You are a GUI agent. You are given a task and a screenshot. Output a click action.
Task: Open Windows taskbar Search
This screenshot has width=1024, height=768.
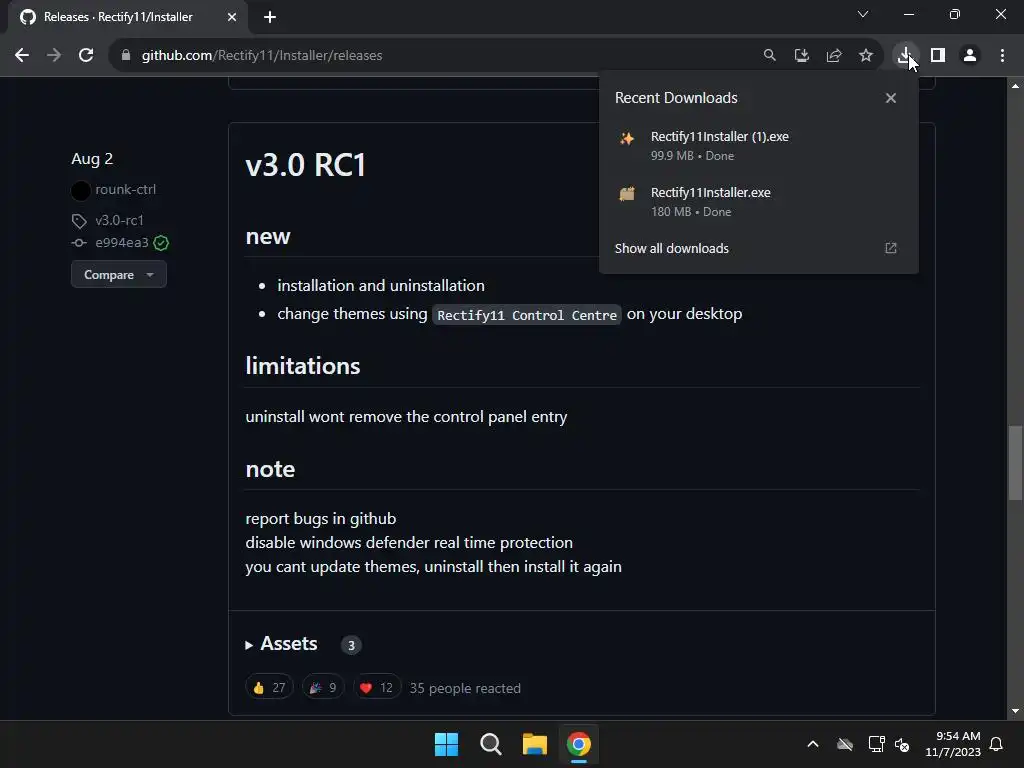click(490, 744)
